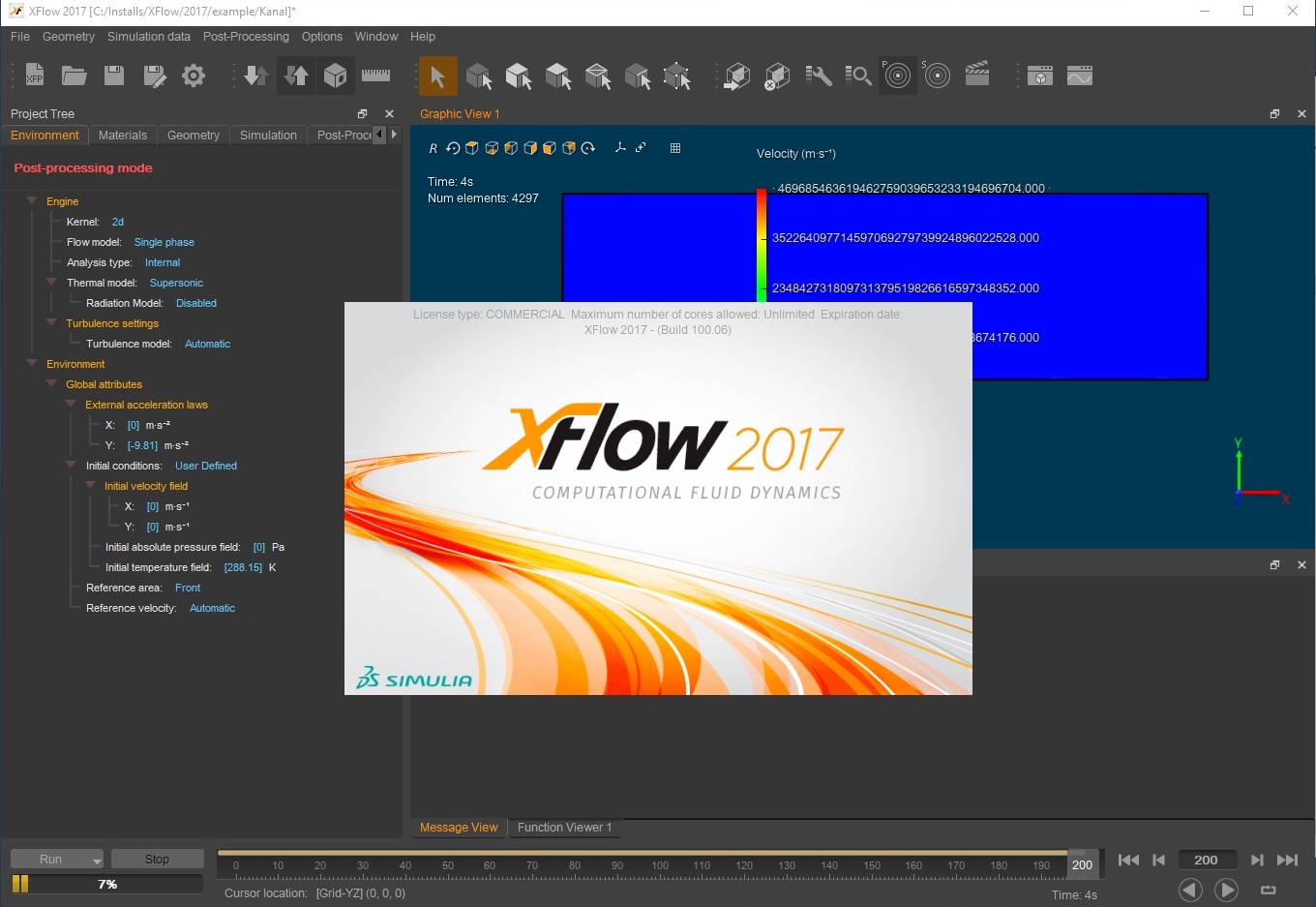Toggle the S concentric circles icon

937,75
